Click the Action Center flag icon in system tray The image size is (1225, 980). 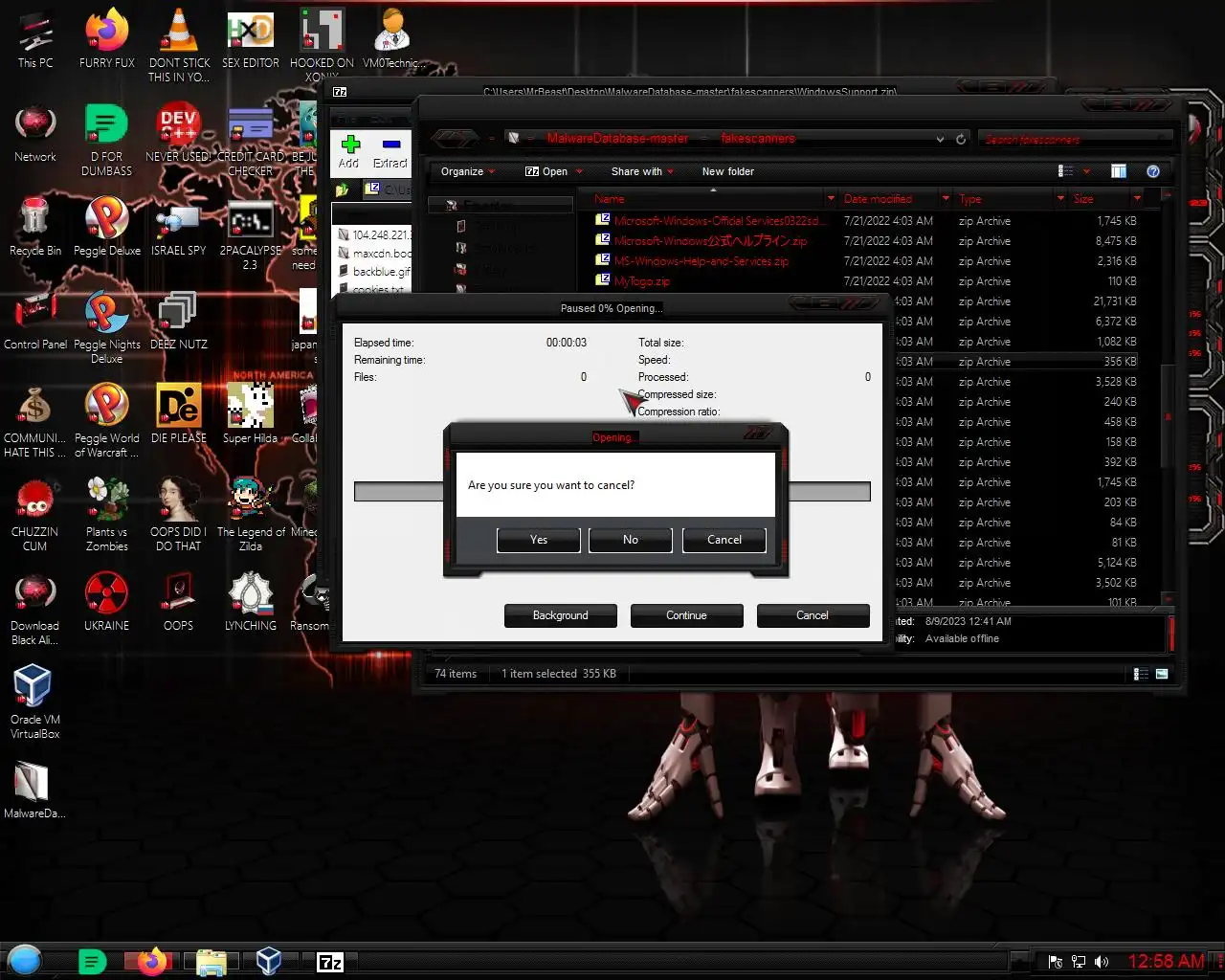point(1056,962)
